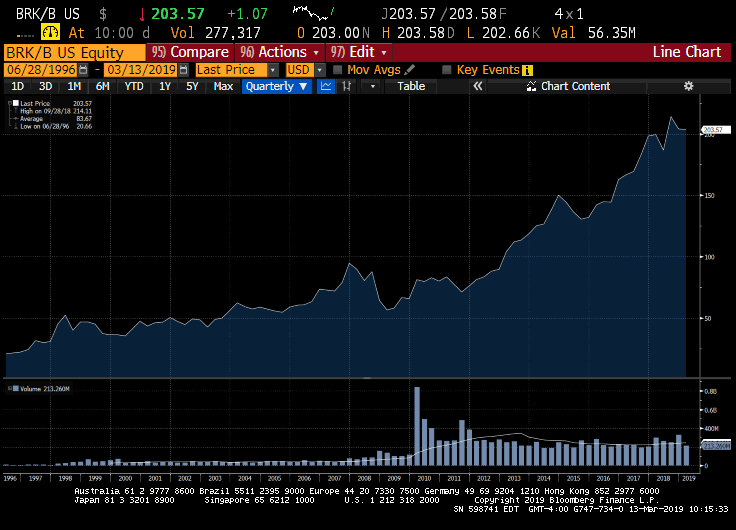
Task: Click the 1996 label on time axis
Action: click(10, 478)
